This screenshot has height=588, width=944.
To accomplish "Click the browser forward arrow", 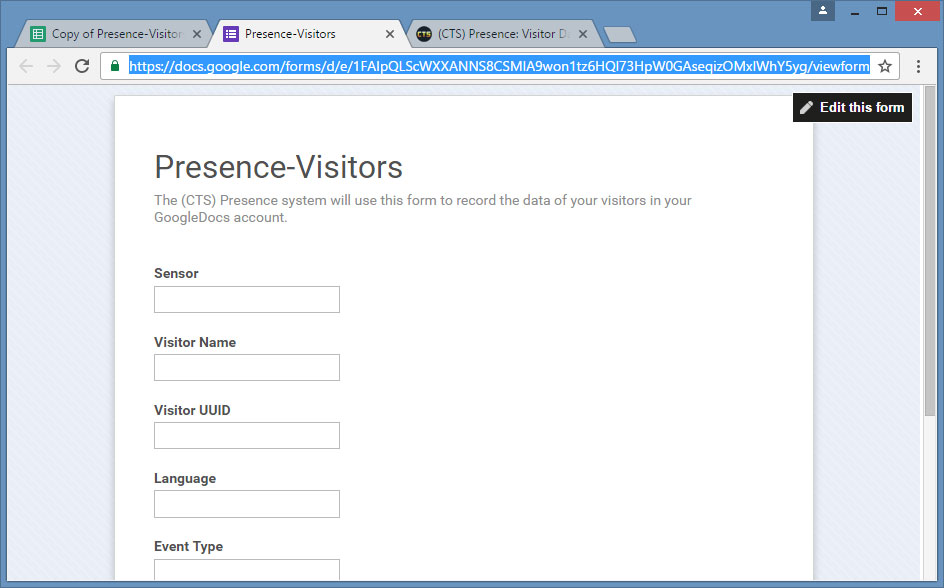I will click(54, 66).
